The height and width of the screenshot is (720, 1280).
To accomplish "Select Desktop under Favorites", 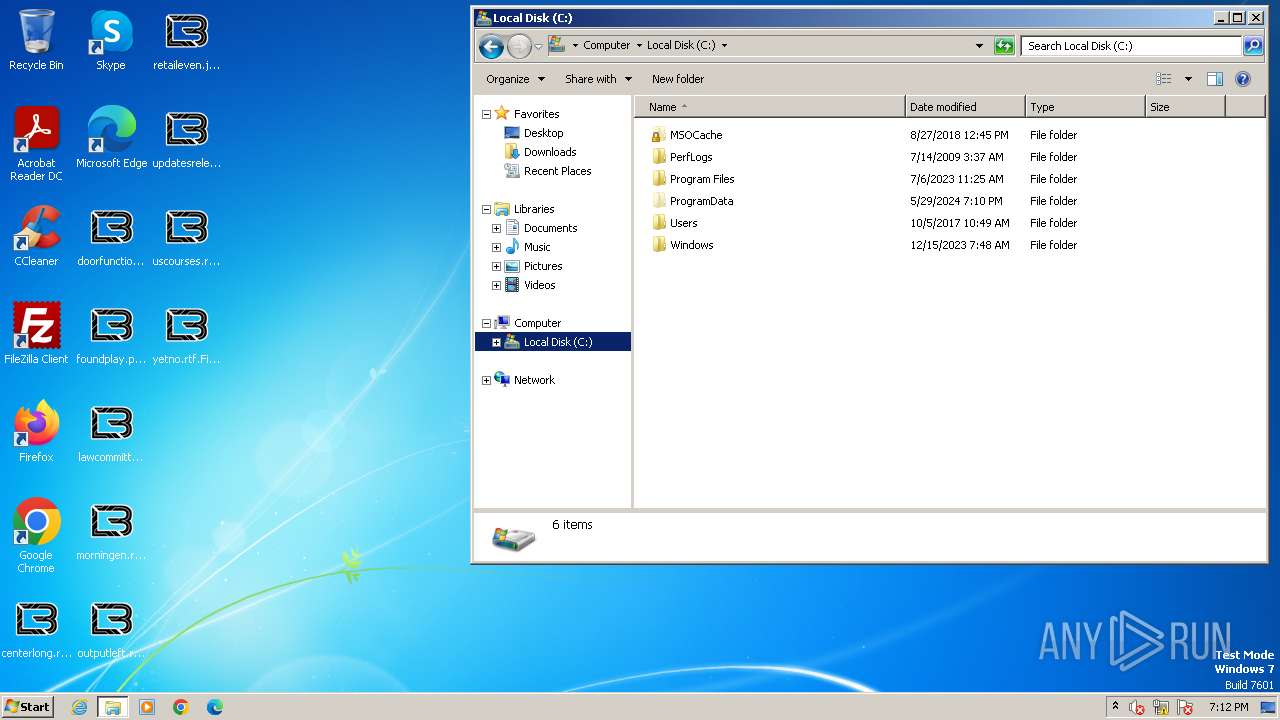I will 543,133.
